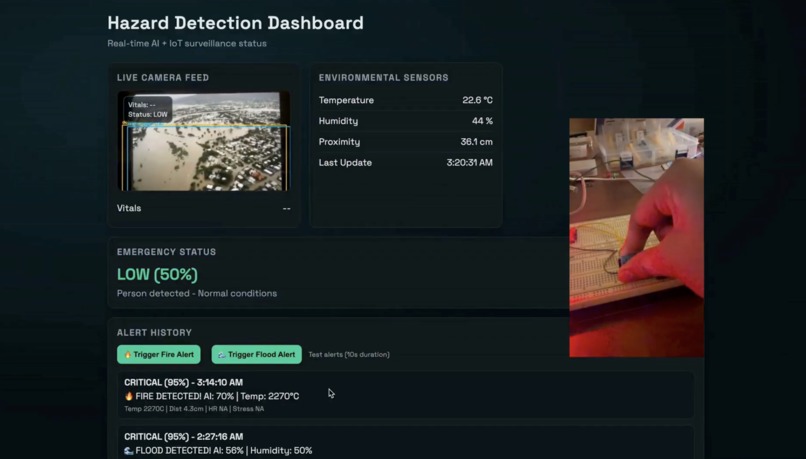Screen dimensions: 806x459
Task: Click the ENVIRONMENTAL SENSORS heading
Action: click(383, 78)
